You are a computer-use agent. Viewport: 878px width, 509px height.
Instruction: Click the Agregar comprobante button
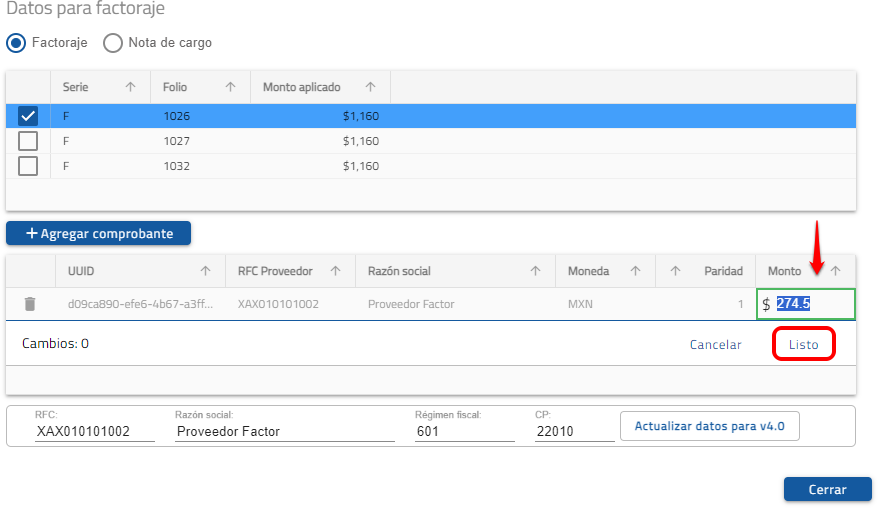point(98,234)
